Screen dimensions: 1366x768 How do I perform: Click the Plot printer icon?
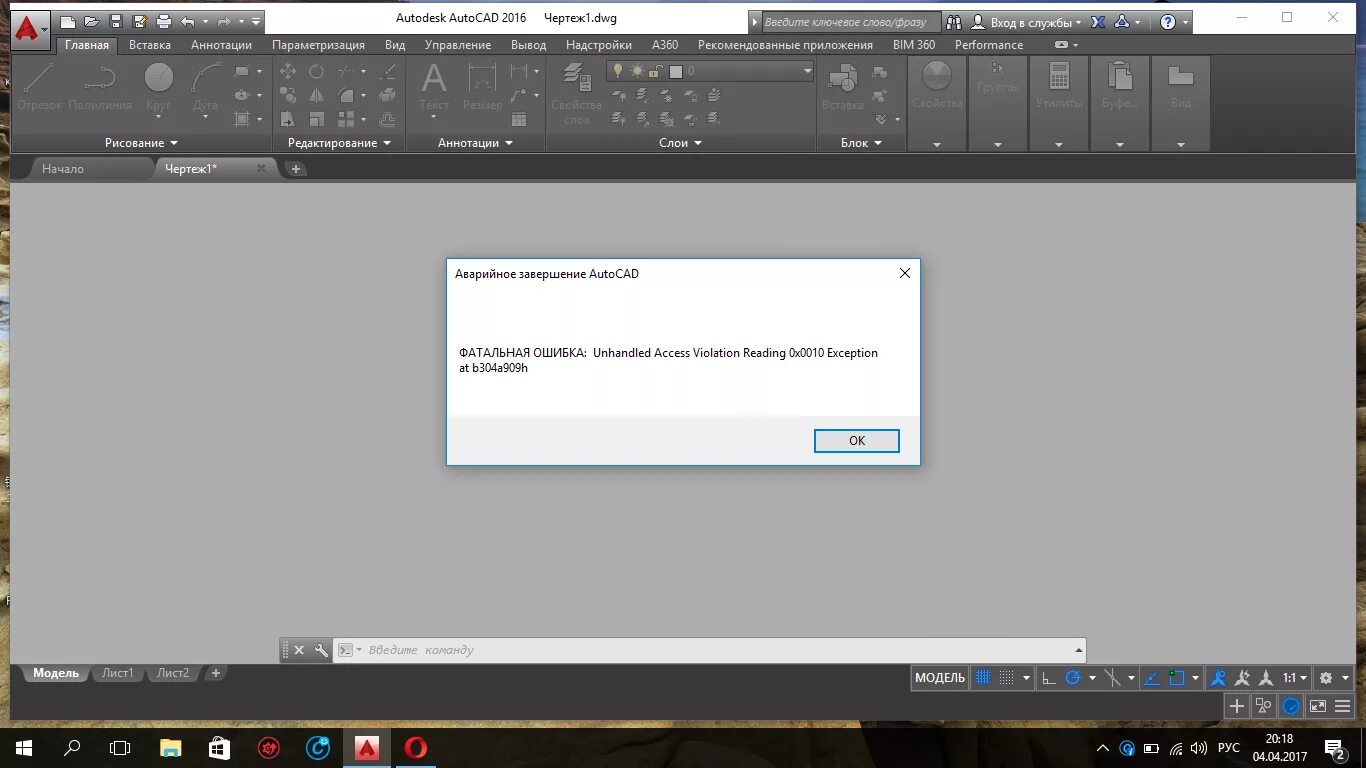click(164, 22)
